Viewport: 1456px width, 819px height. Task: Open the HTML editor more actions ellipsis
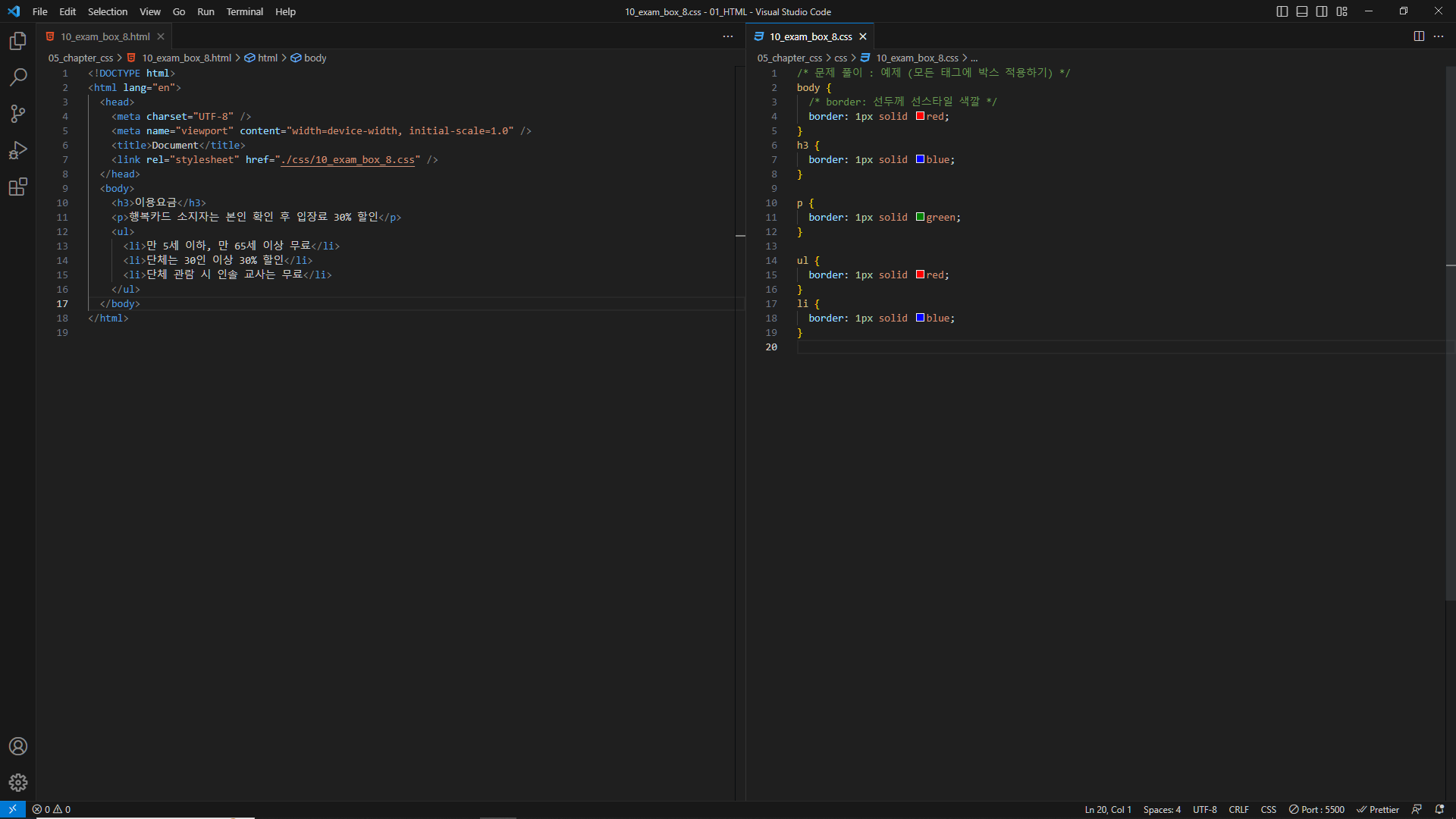[x=728, y=36]
